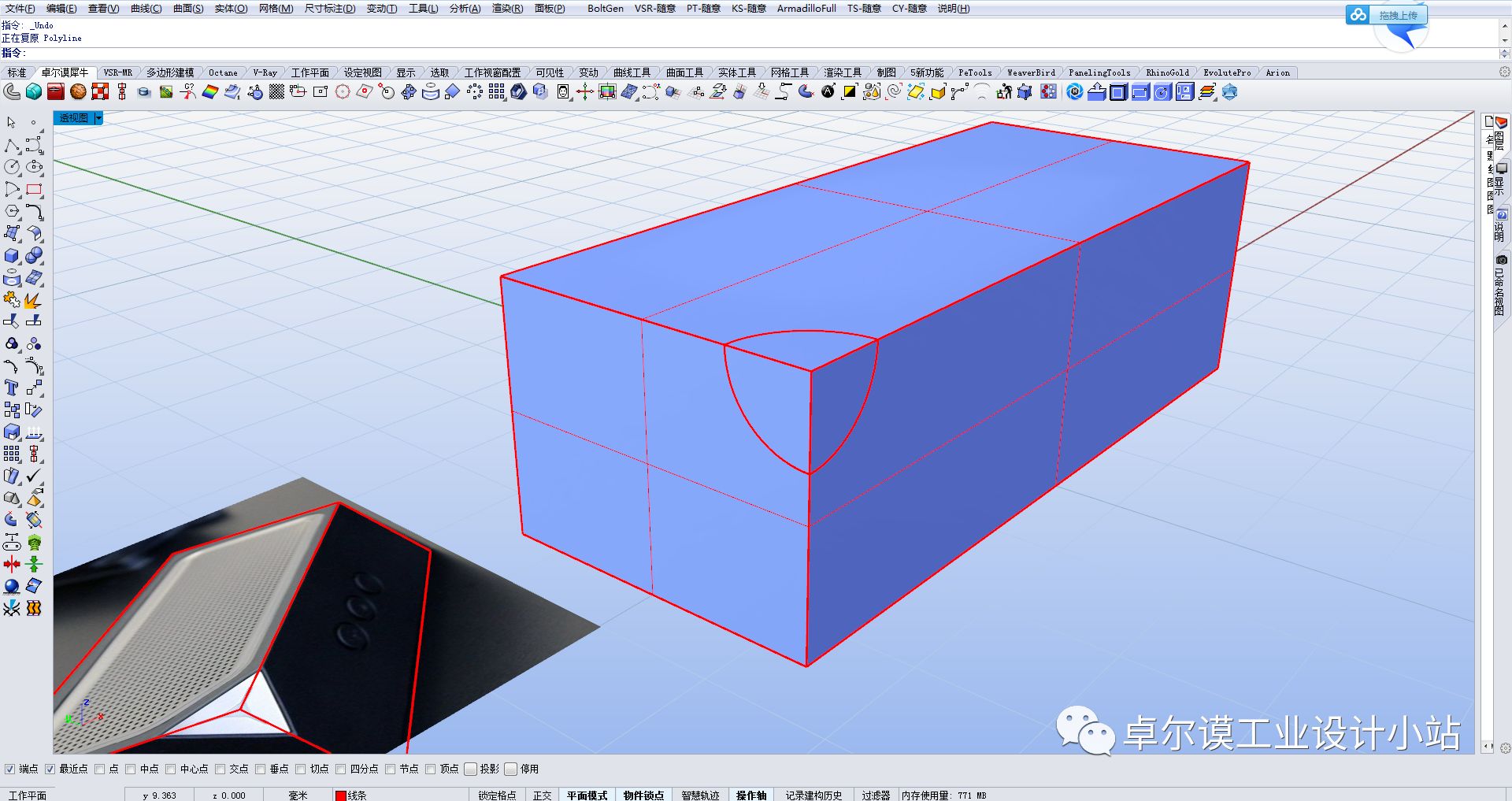Click the red layer color swatch
Image resolution: width=1512 pixels, height=801 pixels.
[x=341, y=795]
